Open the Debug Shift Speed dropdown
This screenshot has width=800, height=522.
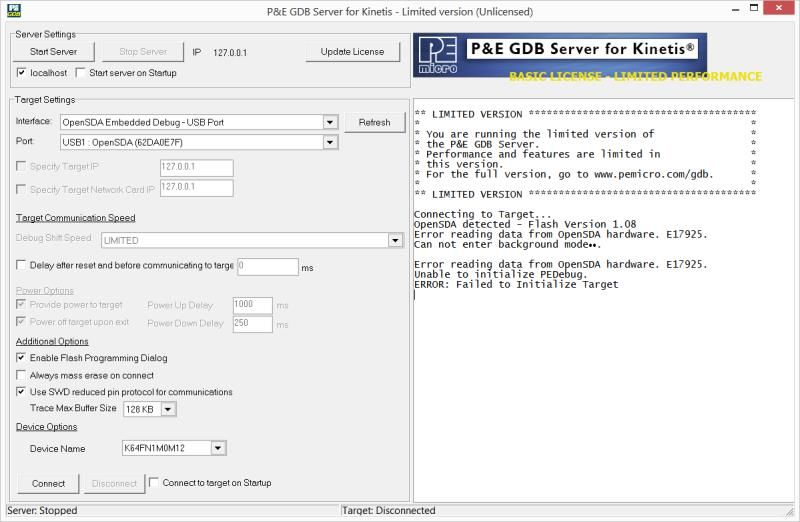click(x=395, y=240)
